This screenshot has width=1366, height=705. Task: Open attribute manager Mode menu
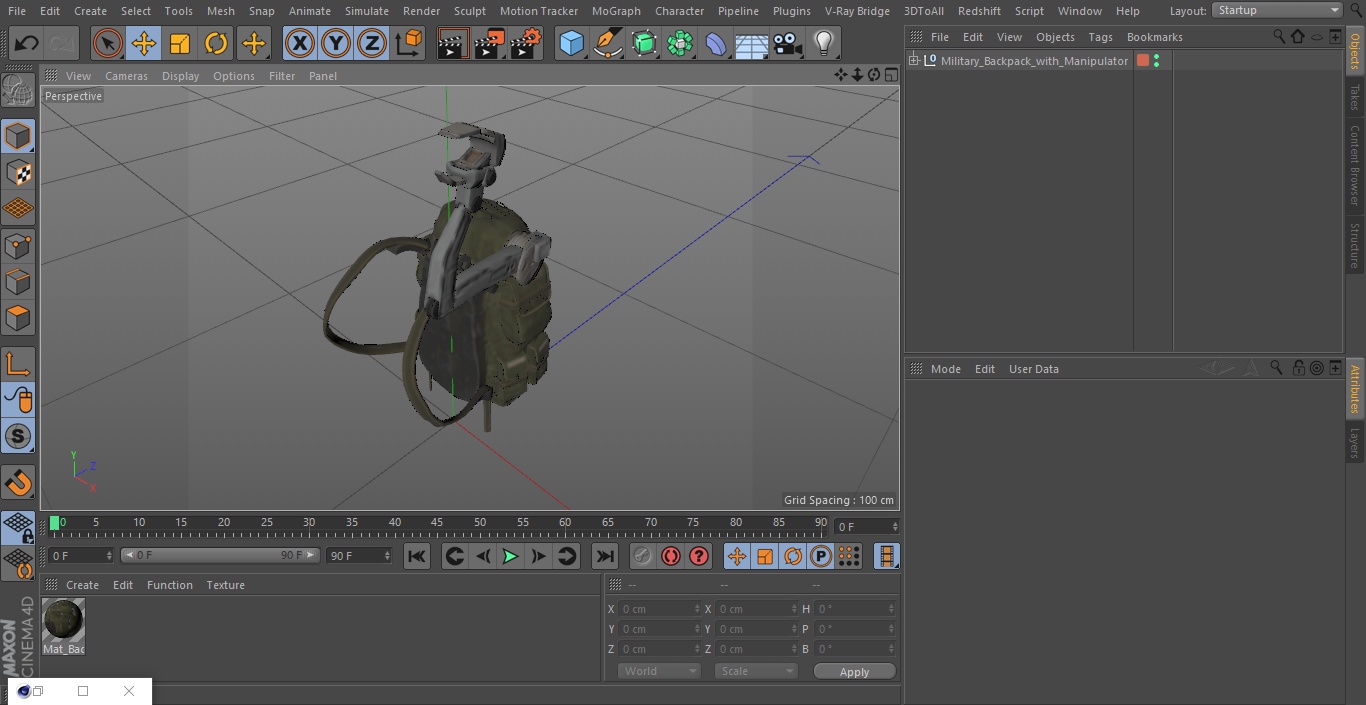(945, 369)
